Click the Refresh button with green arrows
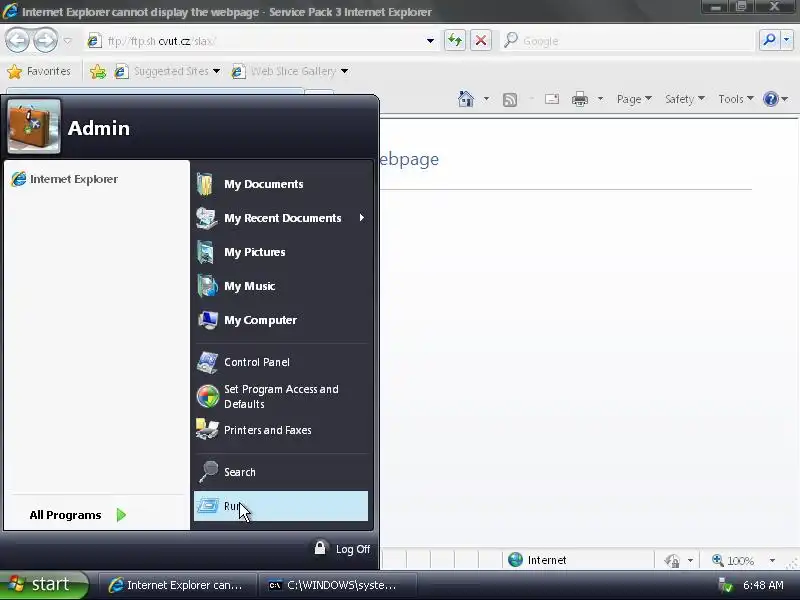Image resolution: width=800 pixels, height=600 pixels. 455,40
